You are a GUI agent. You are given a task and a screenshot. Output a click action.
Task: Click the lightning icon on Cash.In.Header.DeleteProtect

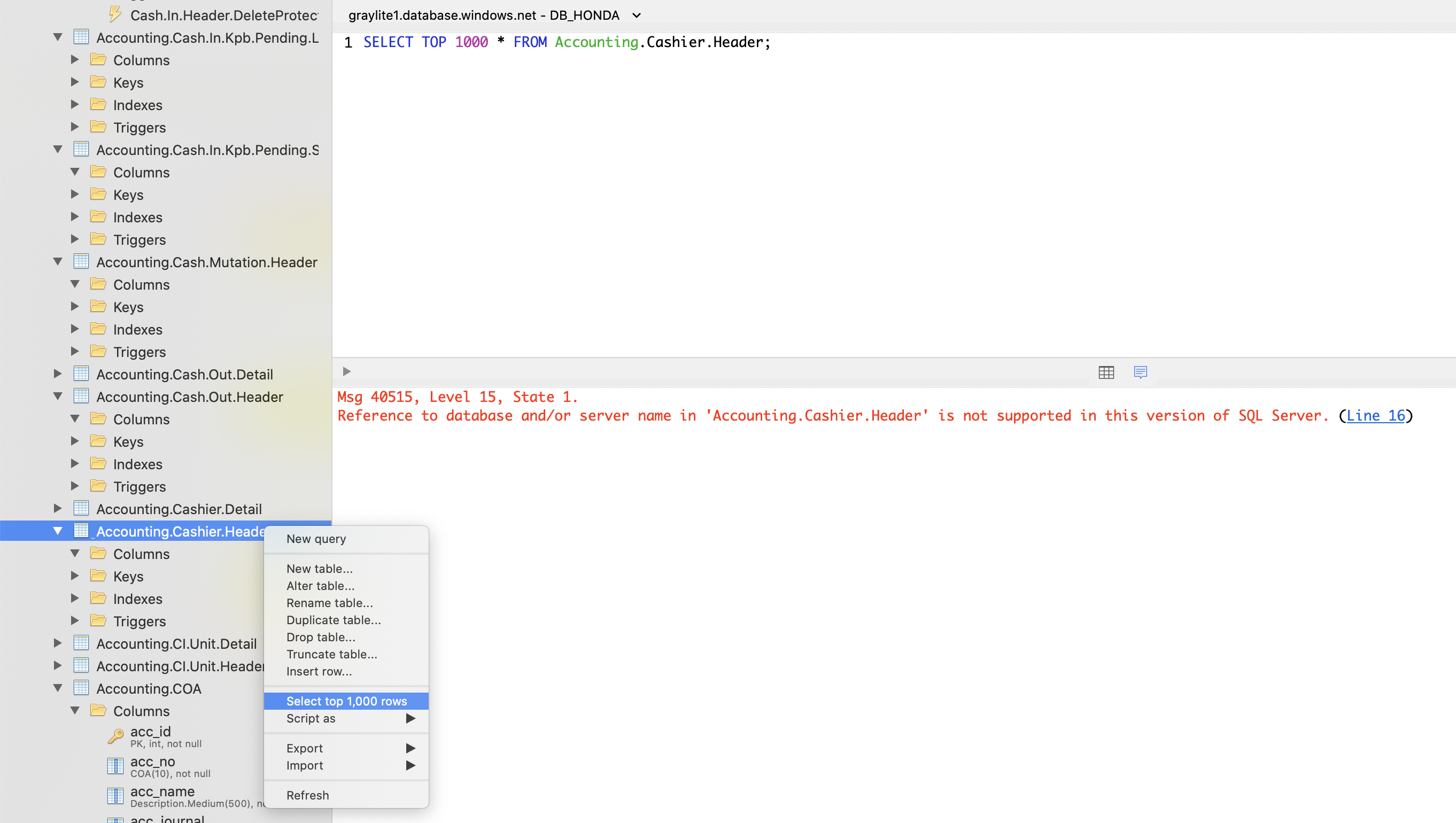tap(115, 13)
